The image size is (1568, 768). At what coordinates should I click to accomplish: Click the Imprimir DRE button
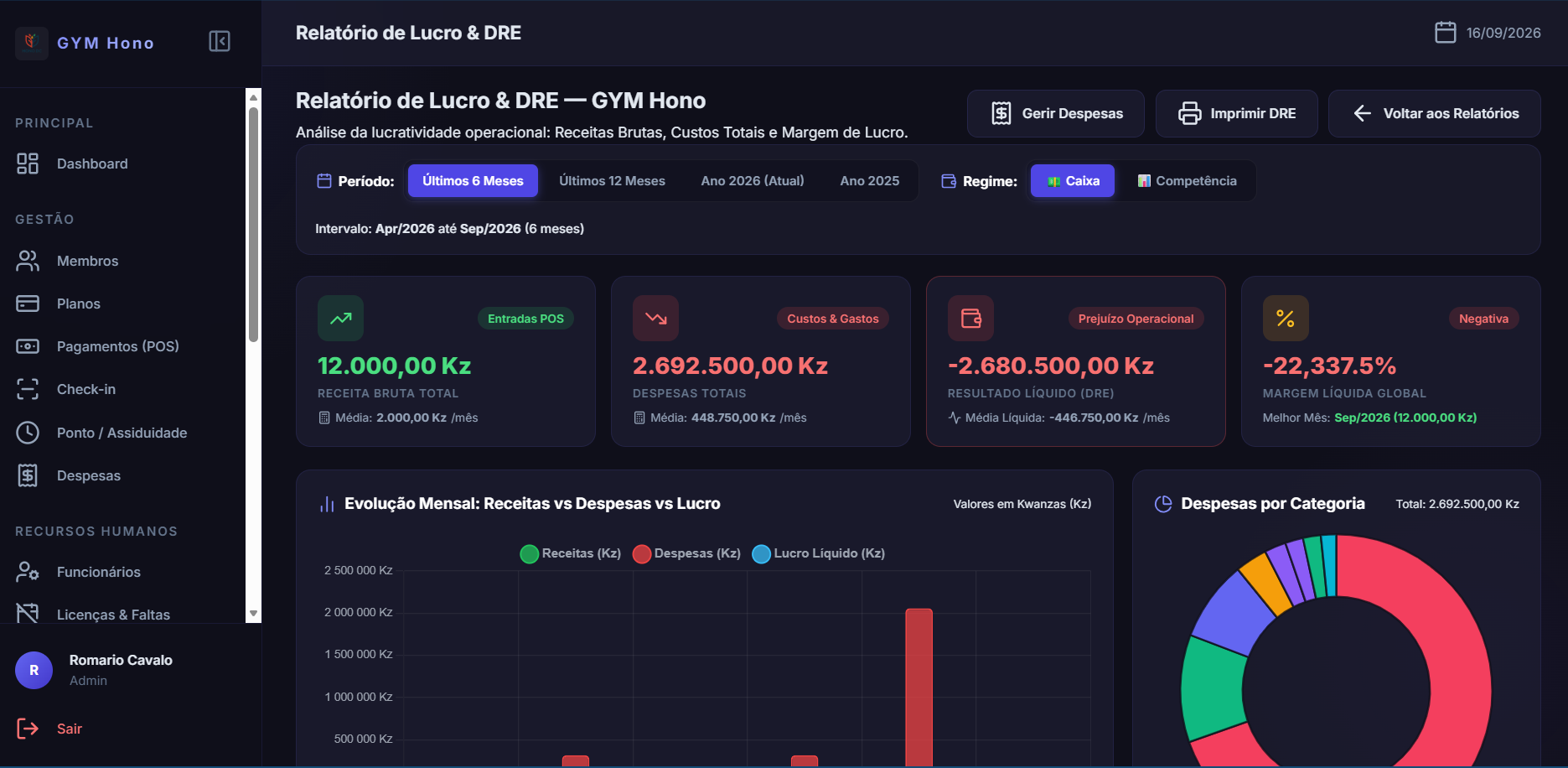1237,113
